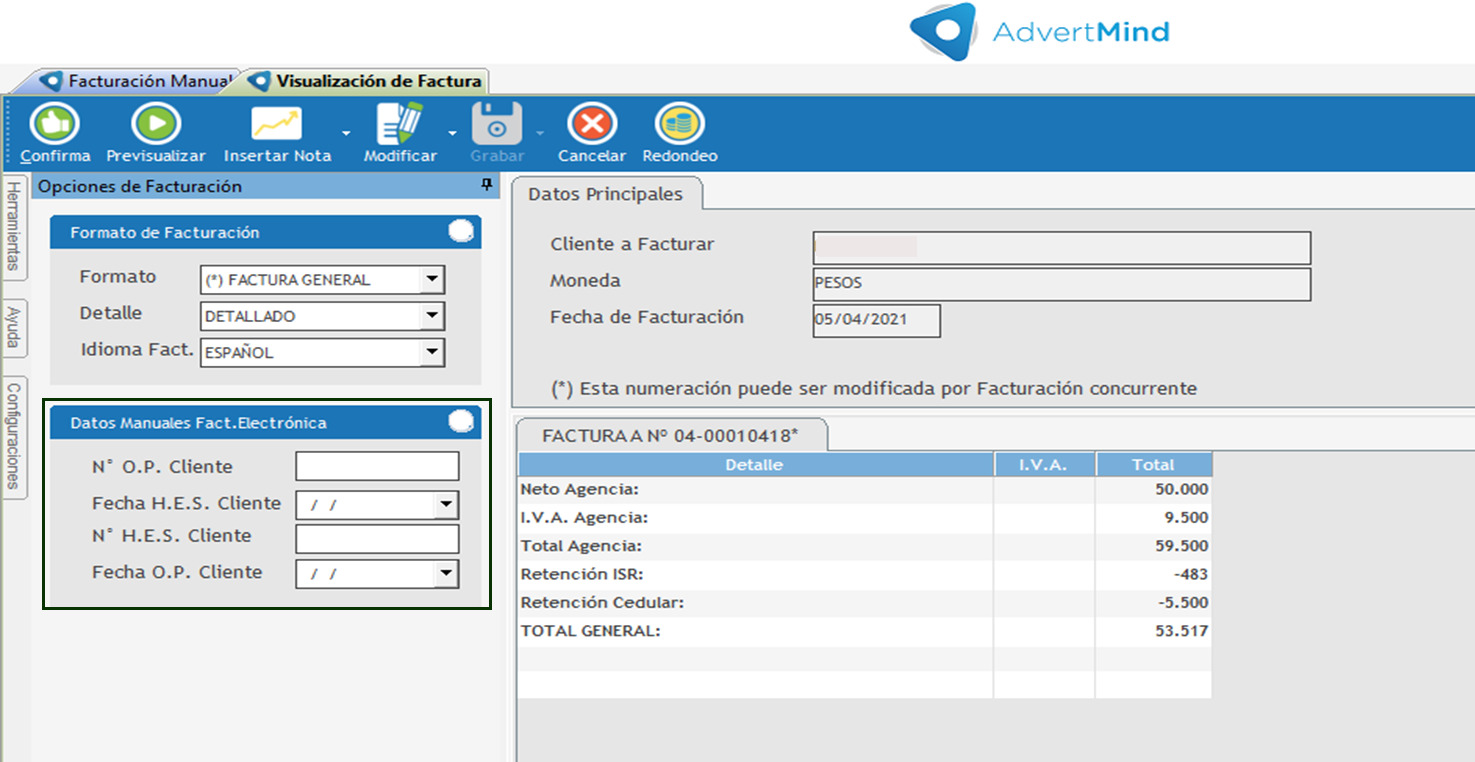Open the Idioma Fact. dropdown

point(432,352)
